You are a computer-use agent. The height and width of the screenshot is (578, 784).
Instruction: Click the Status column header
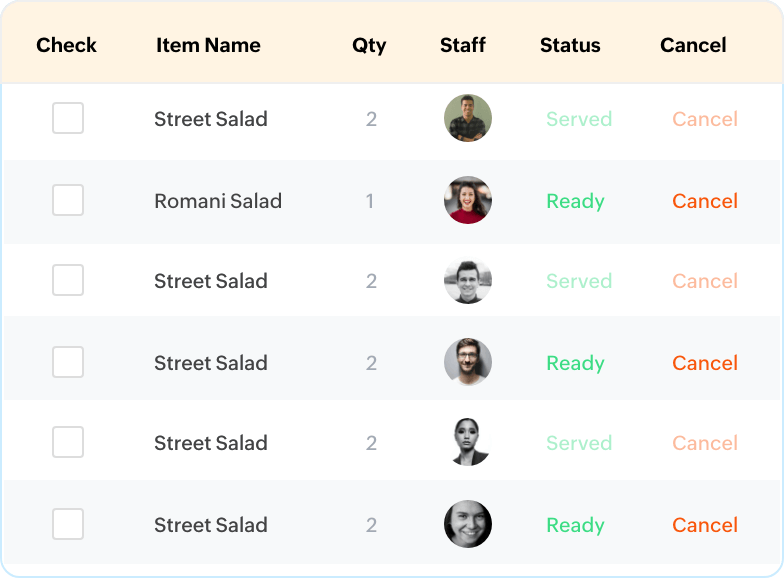(x=570, y=45)
